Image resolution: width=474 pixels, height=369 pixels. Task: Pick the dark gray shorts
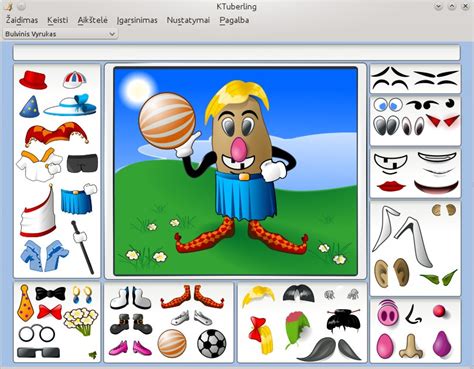point(82,163)
